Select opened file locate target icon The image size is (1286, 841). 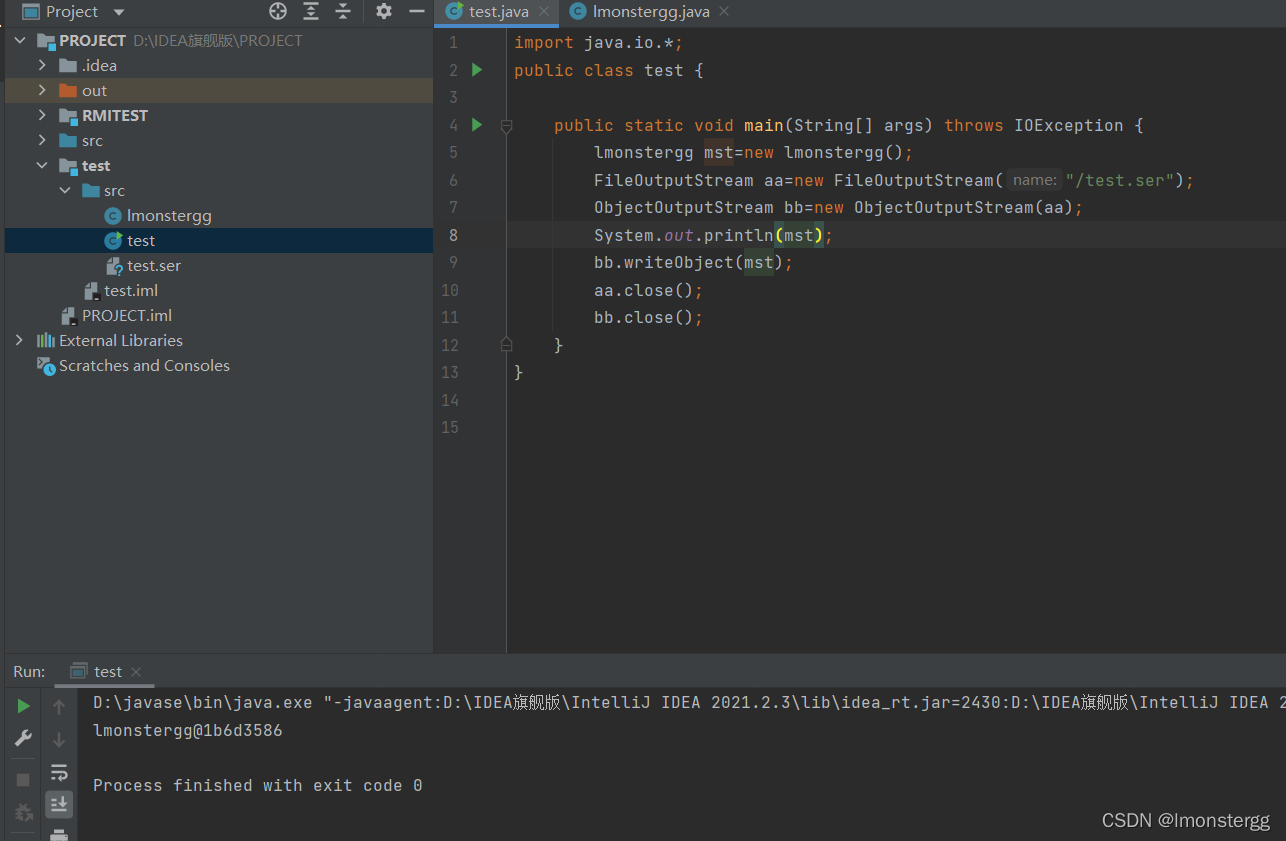tap(278, 12)
